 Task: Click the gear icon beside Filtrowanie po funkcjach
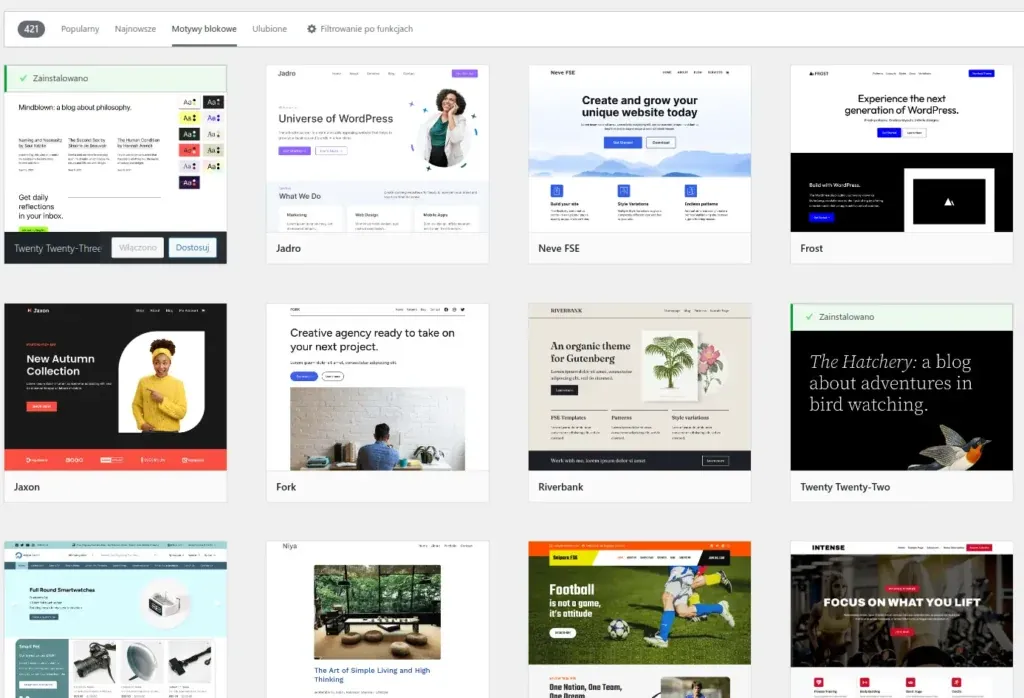pyautogui.click(x=312, y=29)
